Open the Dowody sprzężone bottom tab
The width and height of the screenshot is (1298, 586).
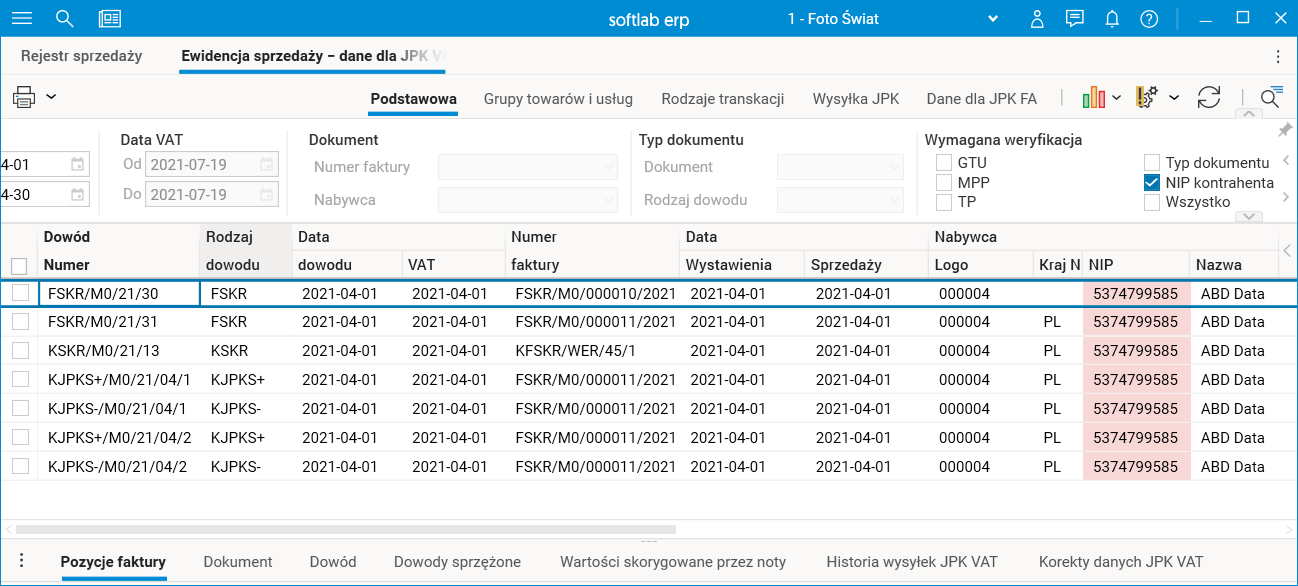tap(457, 562)
